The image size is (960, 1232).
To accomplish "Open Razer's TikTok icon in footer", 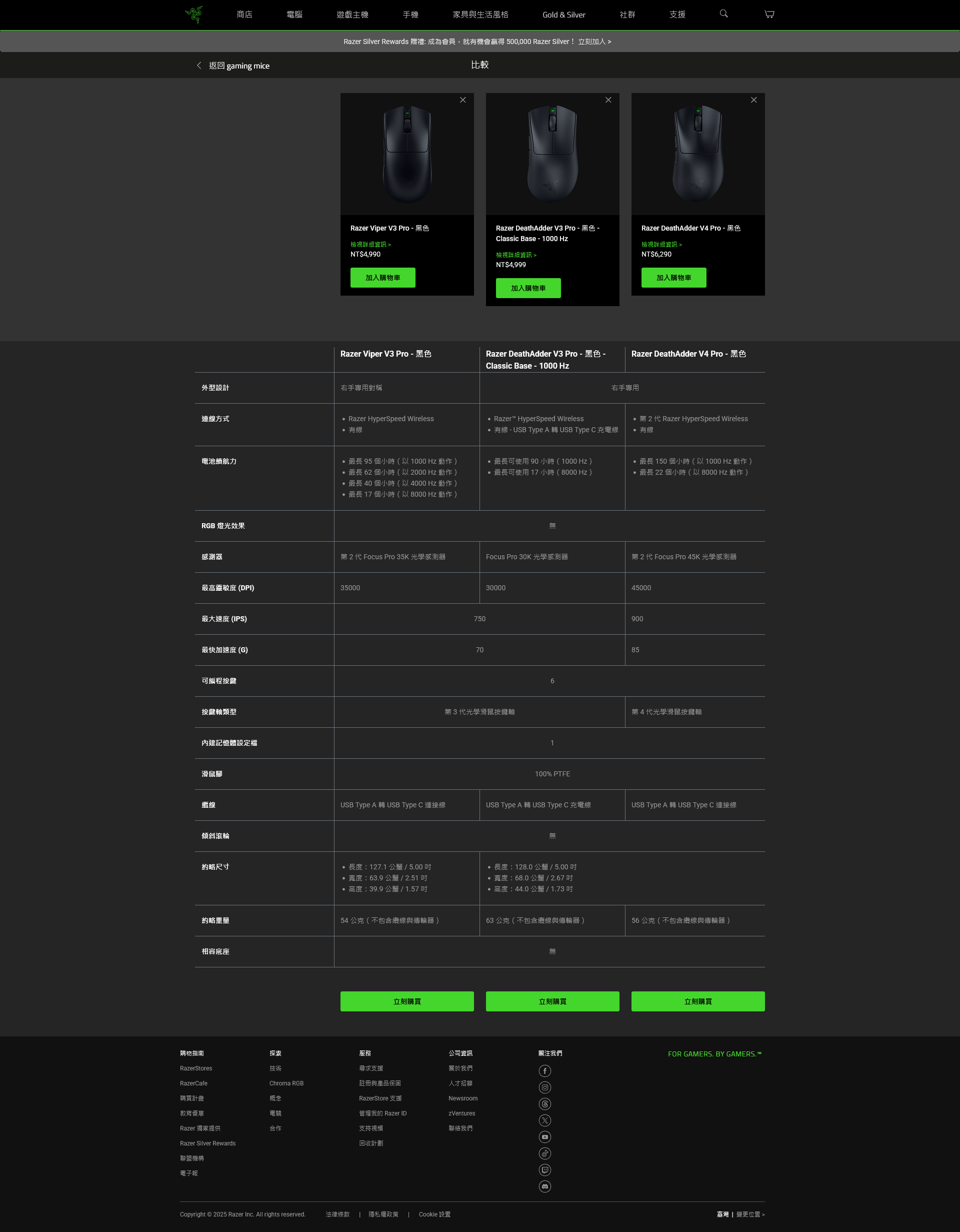I will point(544,1153).
